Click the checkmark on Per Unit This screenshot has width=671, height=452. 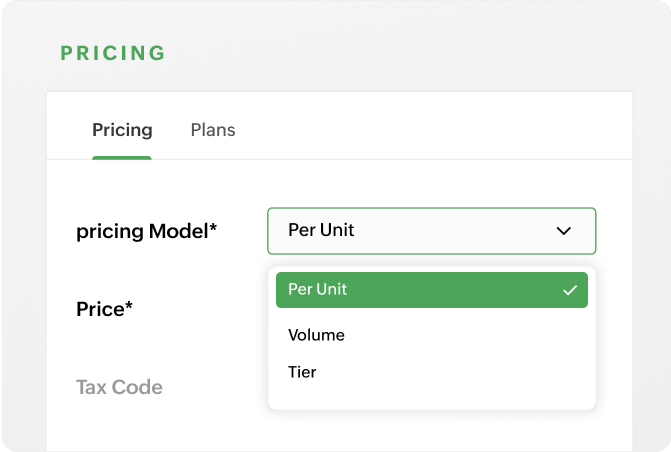click(570, 291)
